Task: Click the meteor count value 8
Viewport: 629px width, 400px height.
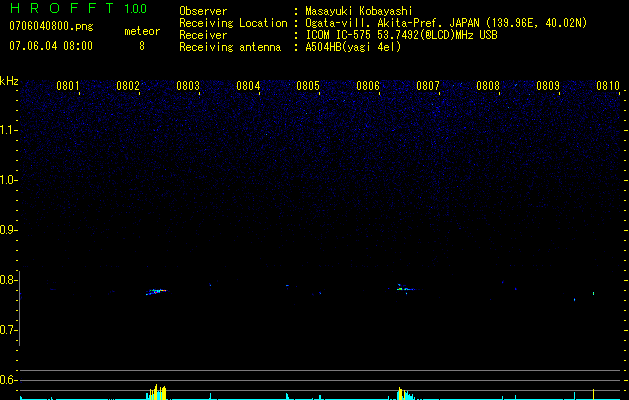Action: tap(142, 46)
